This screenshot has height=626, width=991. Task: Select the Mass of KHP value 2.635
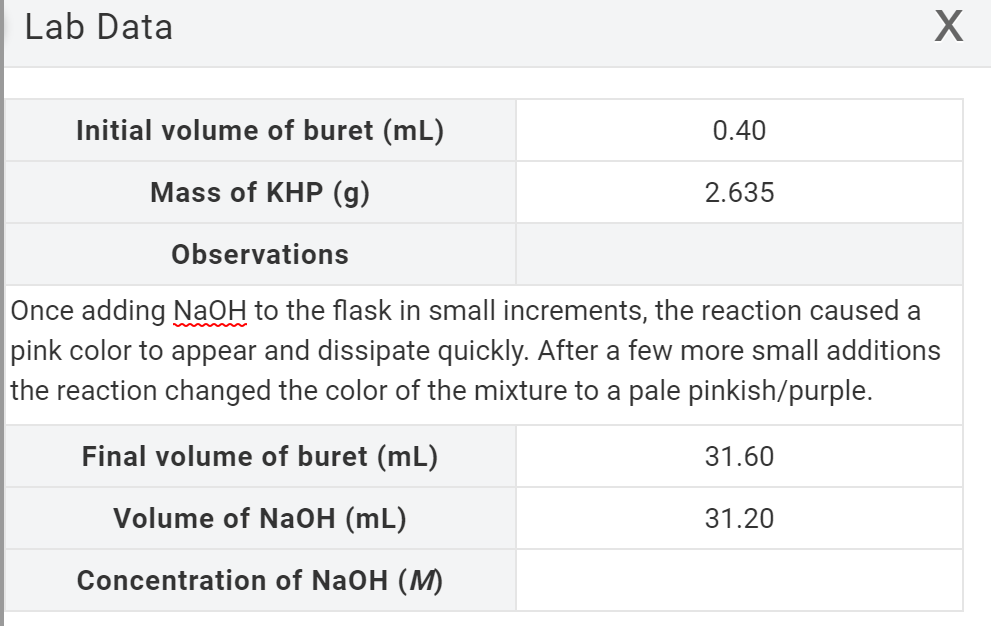pyautogui.click(x=739, y=192)
